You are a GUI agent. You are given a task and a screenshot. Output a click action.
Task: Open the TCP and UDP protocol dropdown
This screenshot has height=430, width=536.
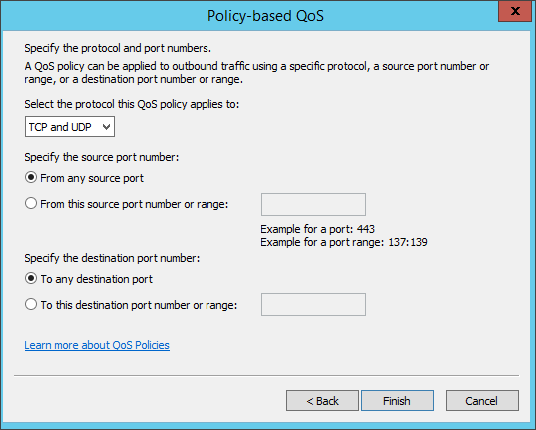[70, 127]
